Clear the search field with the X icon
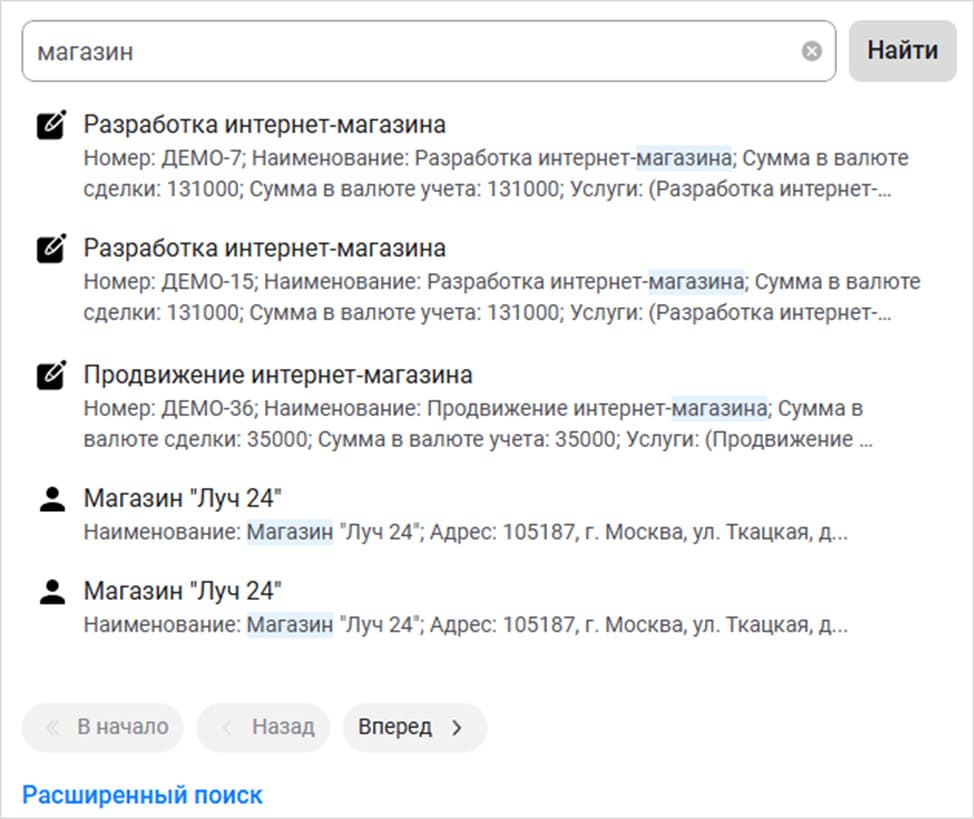Image resolution: width=974 pixels, height=819 pixels. point(812,51)
